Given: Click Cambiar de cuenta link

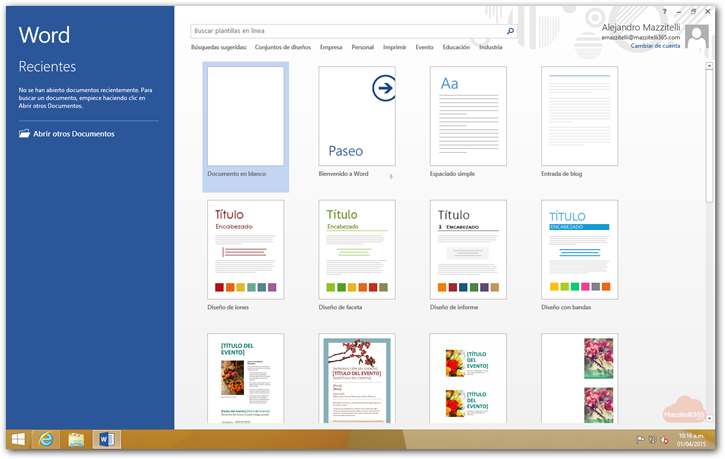Looking at the screenshot, I should [x=655, y=46].
